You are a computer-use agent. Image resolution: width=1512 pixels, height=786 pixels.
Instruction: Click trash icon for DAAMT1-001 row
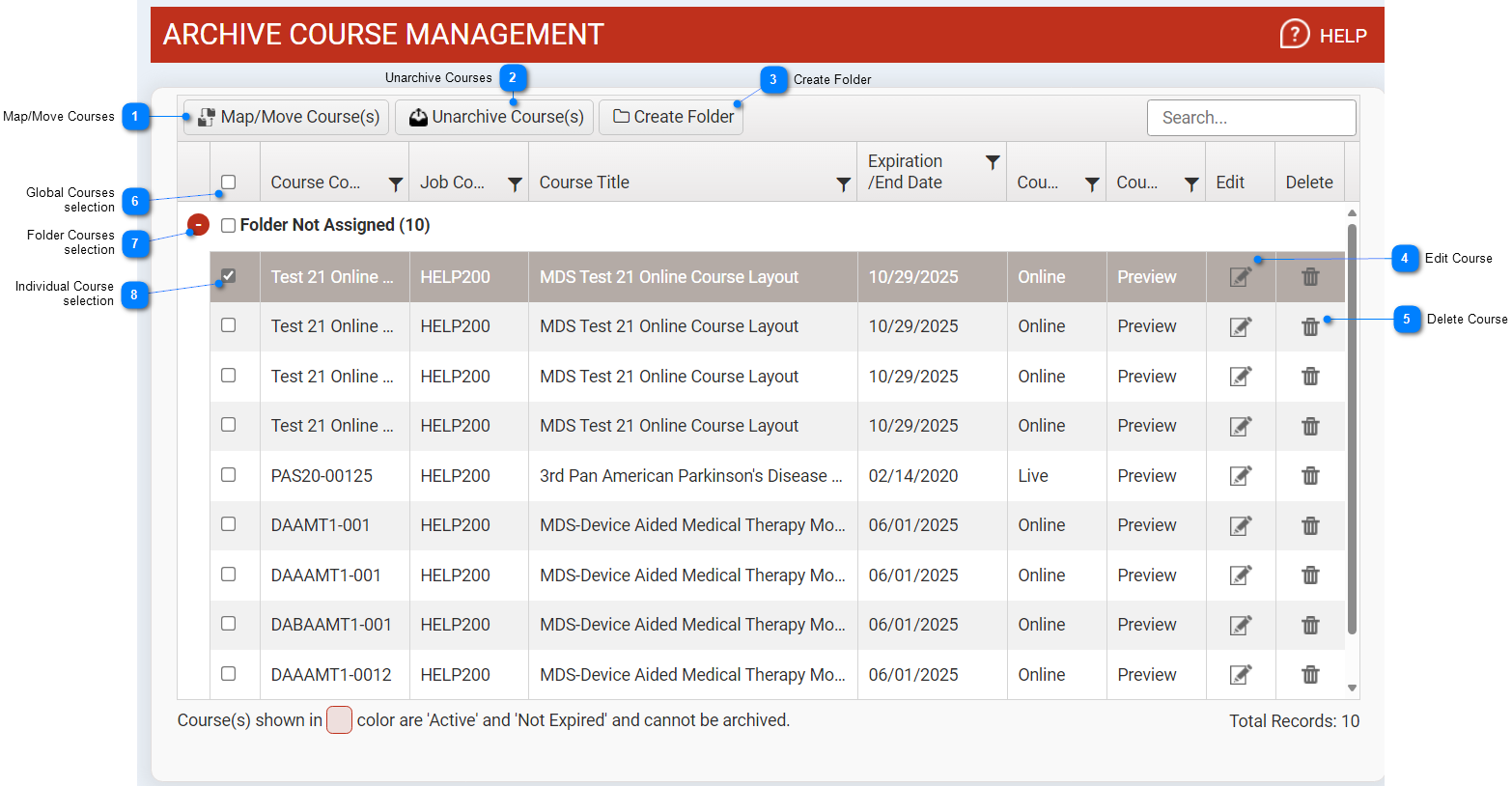pyautogui.click(x=1309, y=525)
